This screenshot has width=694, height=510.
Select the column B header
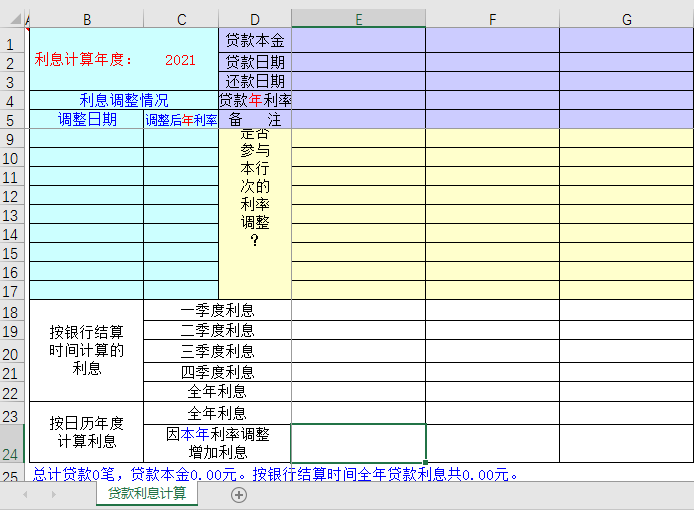point(87,19)
